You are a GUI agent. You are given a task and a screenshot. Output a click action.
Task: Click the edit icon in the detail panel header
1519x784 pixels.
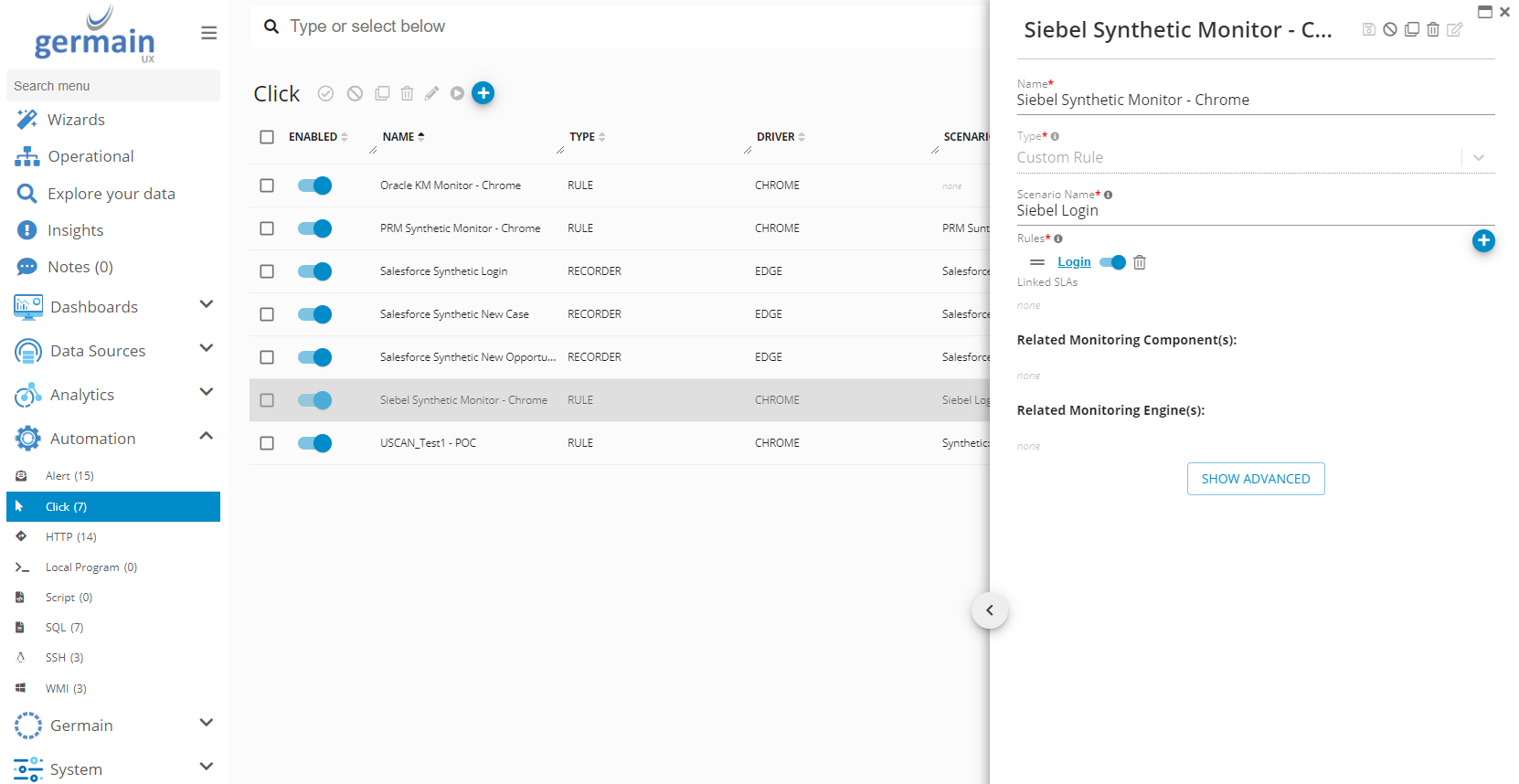pyautogui.click(x=1454, y=29)
